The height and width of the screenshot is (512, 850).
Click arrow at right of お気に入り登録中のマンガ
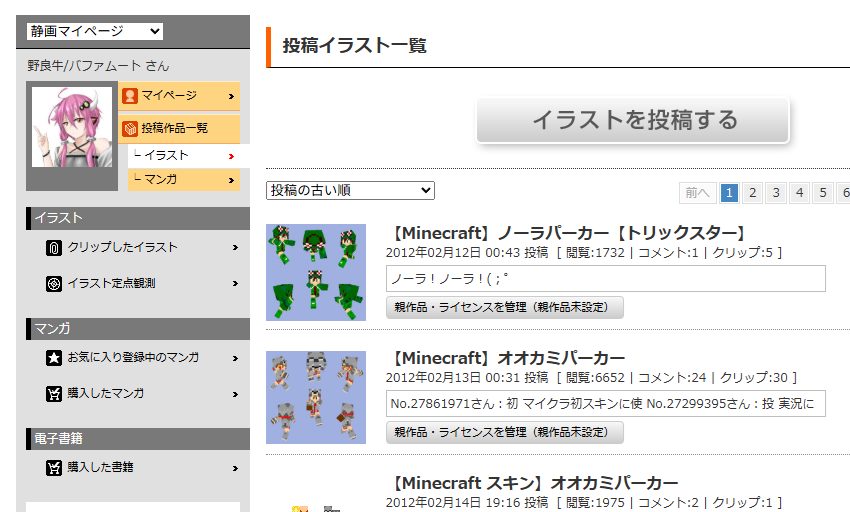point(235,359)
